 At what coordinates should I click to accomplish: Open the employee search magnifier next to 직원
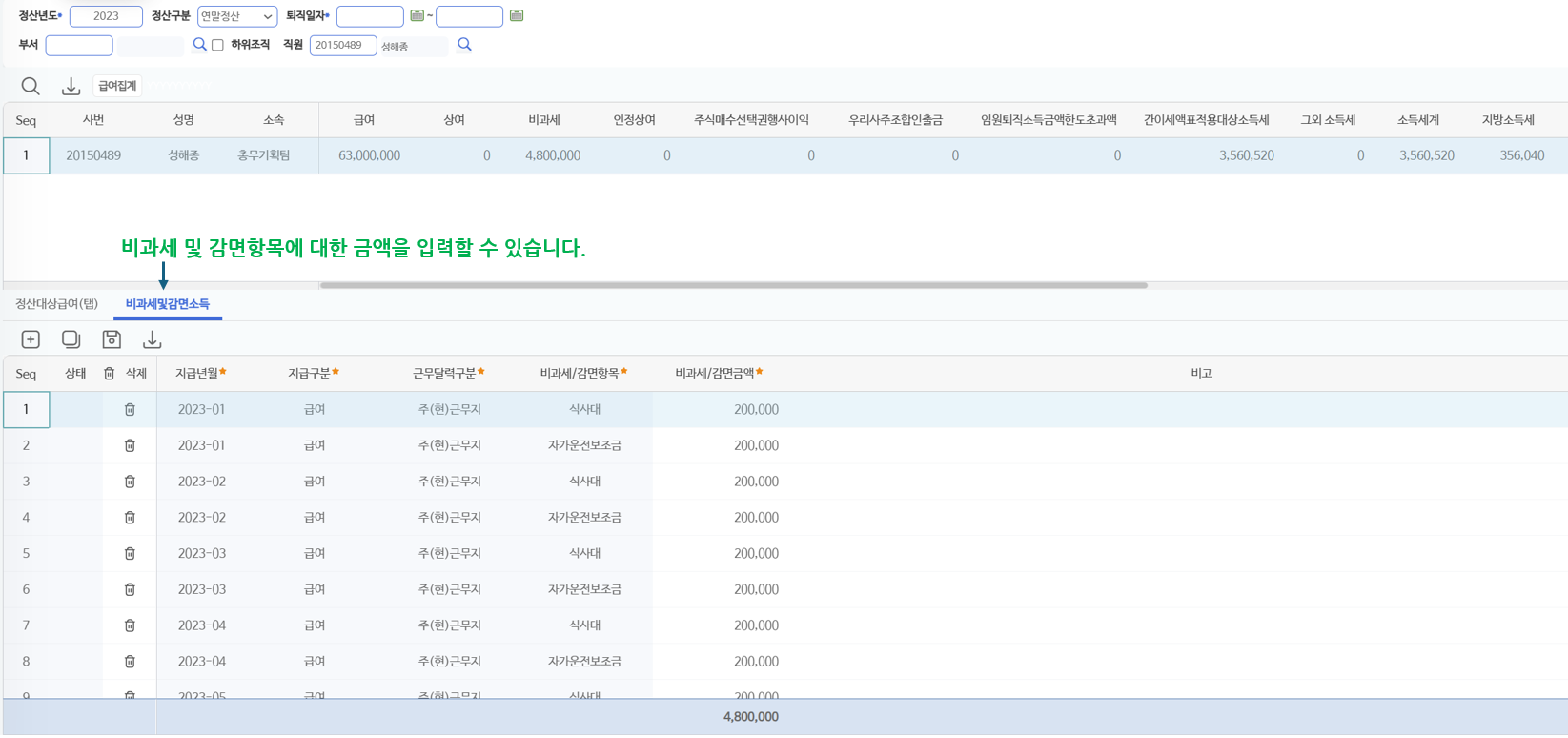coord(464,45)
